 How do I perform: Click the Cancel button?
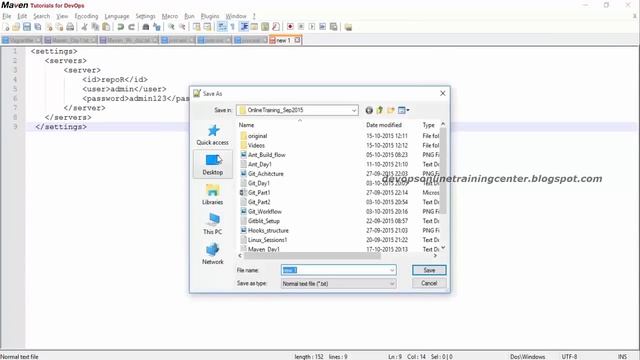click(429, 283)
